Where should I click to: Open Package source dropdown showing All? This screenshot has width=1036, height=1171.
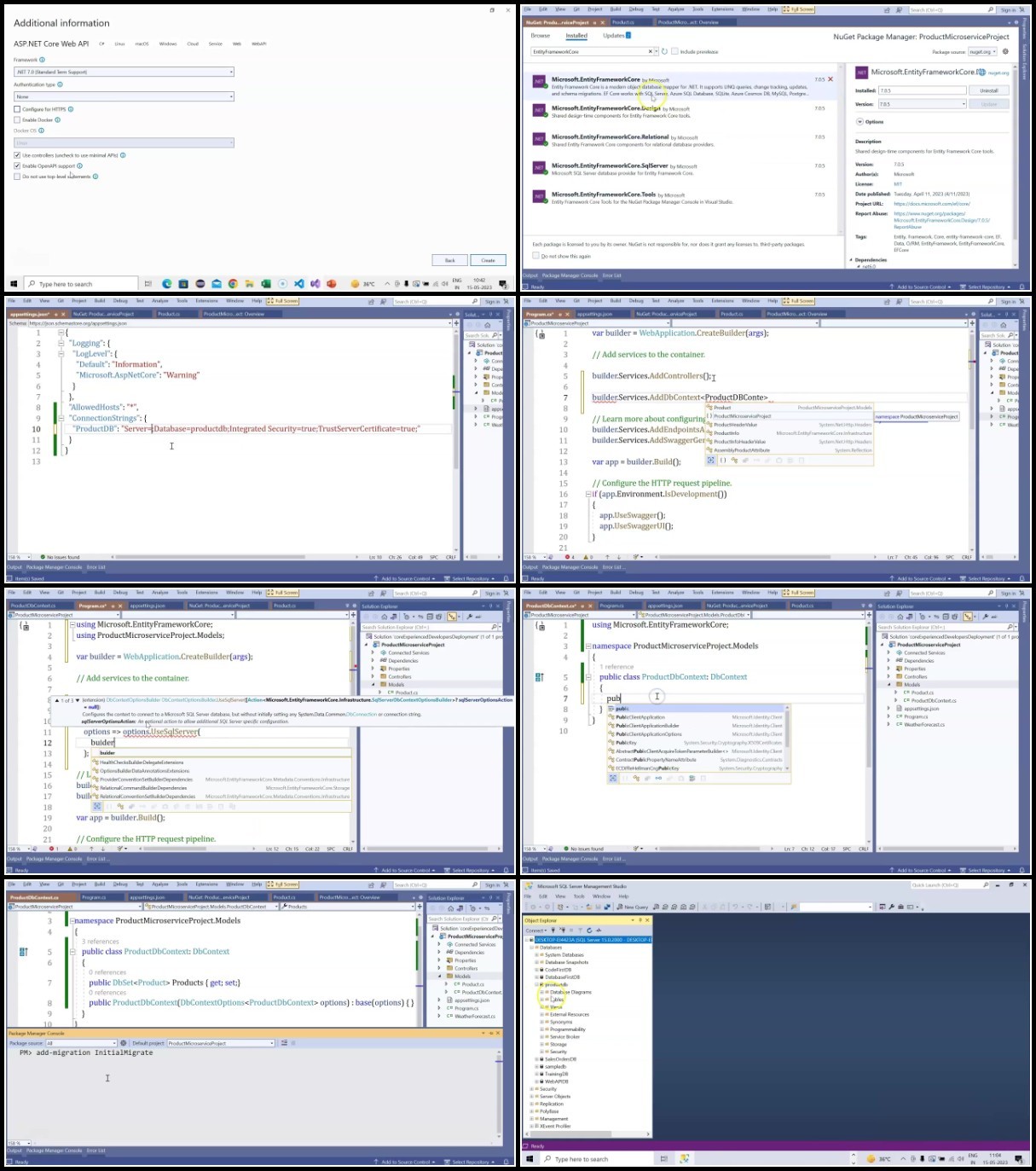(x=82, y=1043)
